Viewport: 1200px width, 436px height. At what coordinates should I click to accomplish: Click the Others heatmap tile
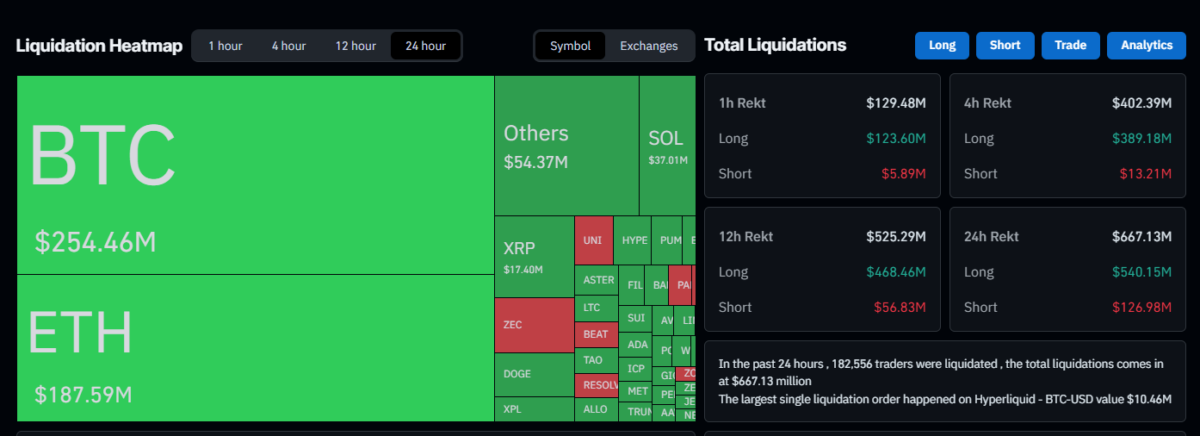pos(566,145)
